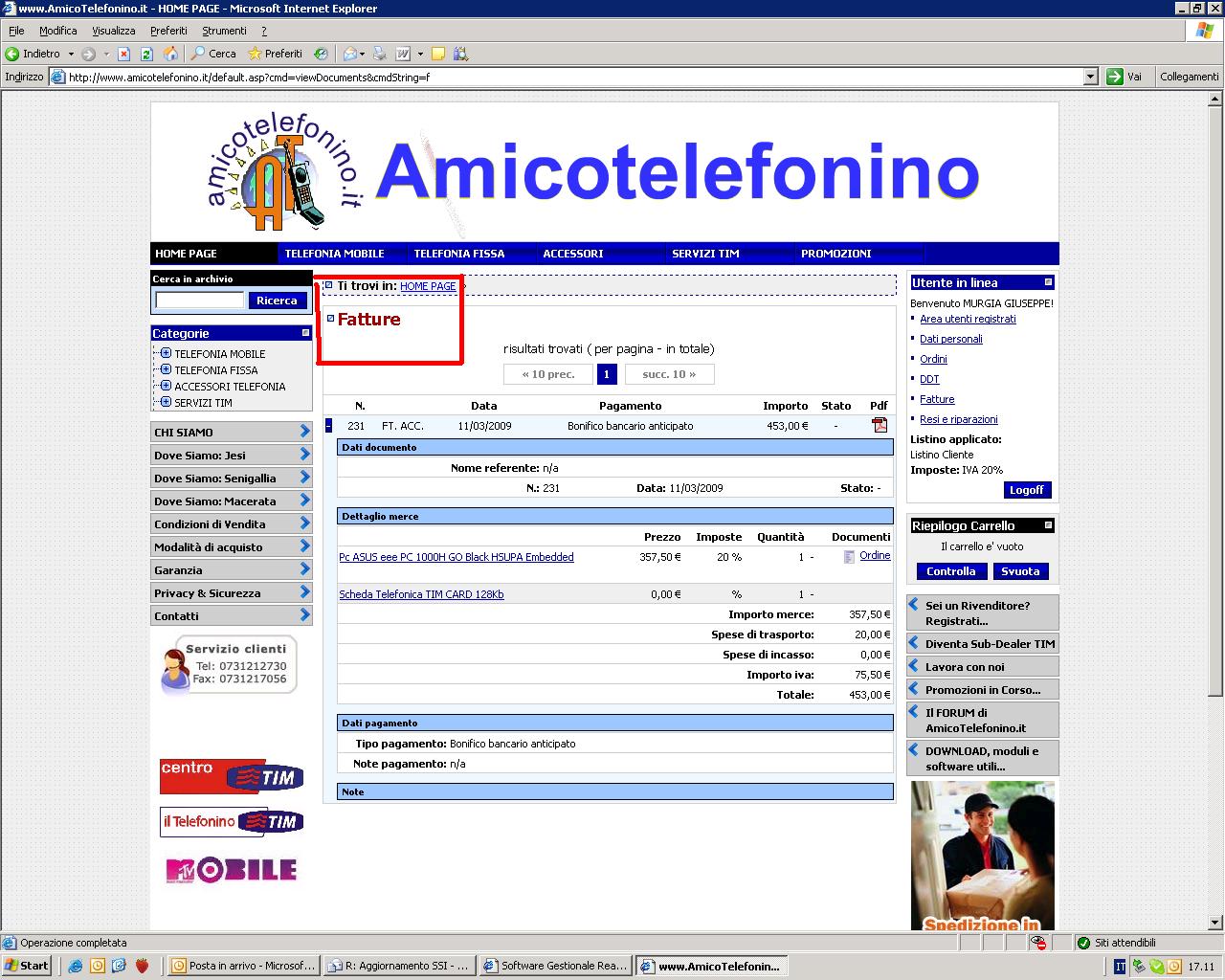The width and height of the screenshot is (1225, 980).
Task: Click the Indirizzo address URL field
Action: (x=574, y=77)
